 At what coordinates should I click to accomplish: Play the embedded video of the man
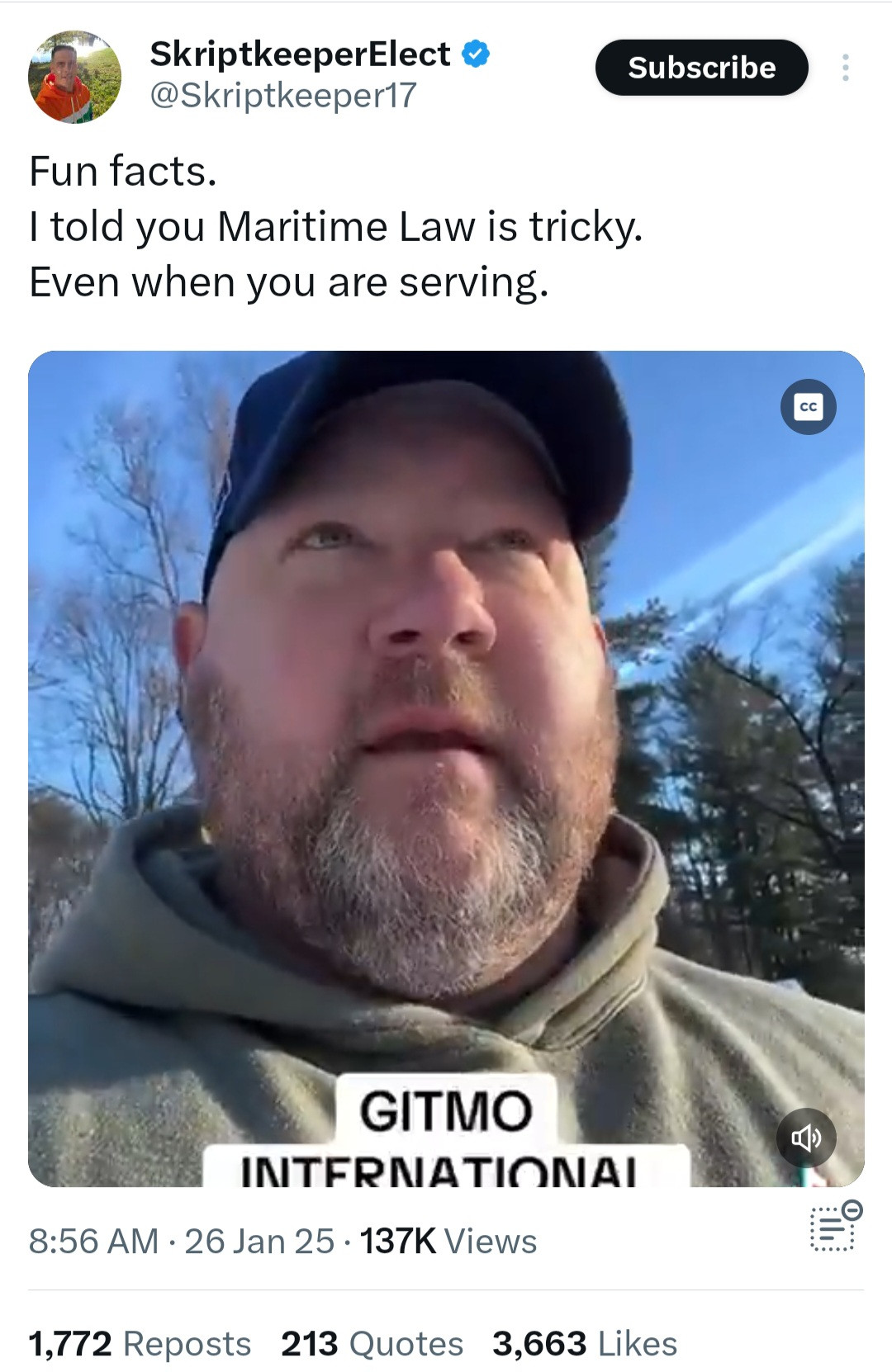[x=446, y=769]
